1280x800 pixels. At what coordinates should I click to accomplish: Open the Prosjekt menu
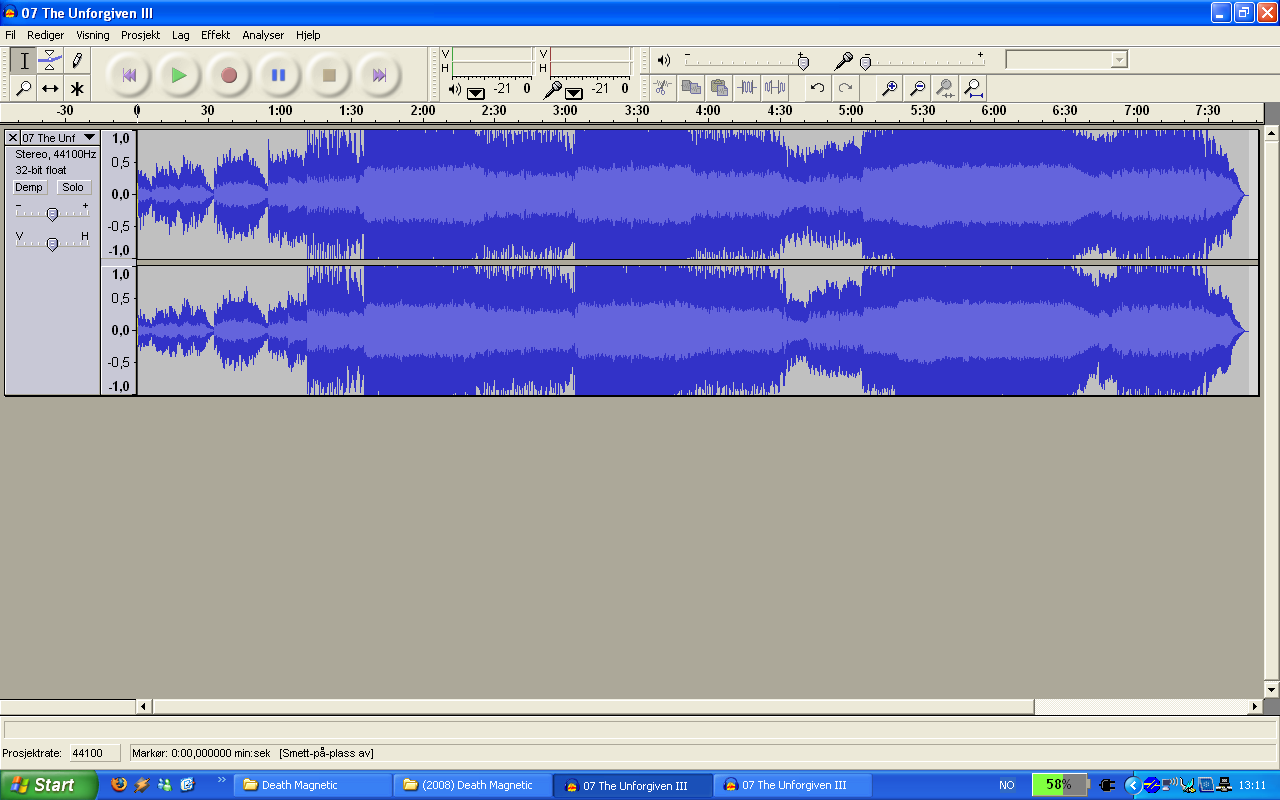(141, 35)
